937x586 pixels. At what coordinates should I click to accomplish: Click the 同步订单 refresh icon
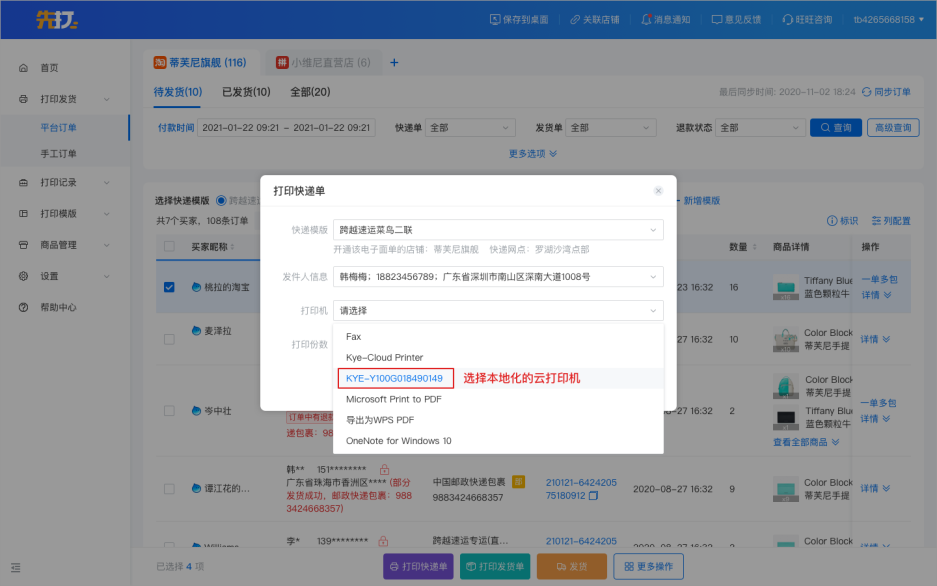866,92
